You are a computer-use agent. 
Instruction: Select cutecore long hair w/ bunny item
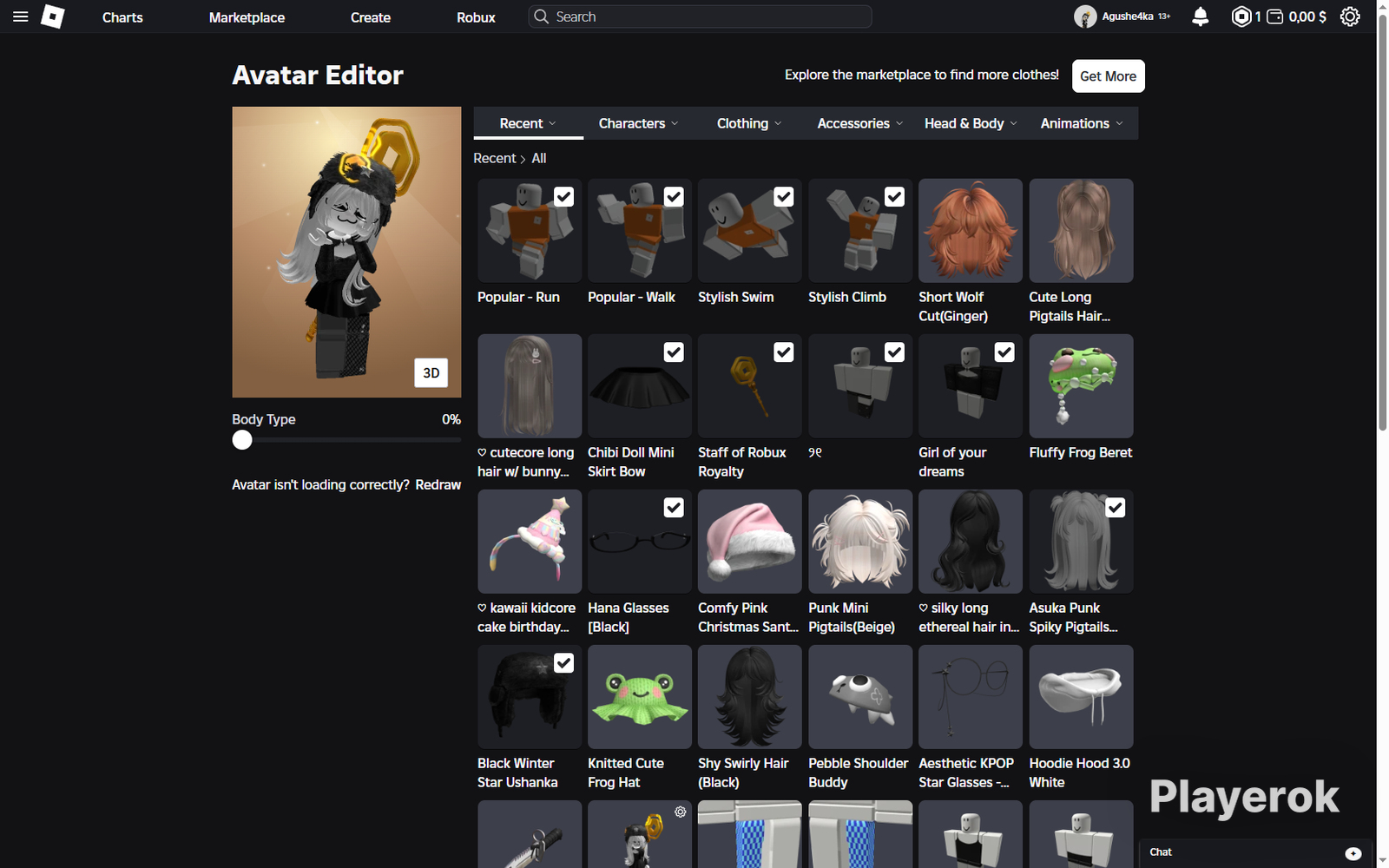530,386
